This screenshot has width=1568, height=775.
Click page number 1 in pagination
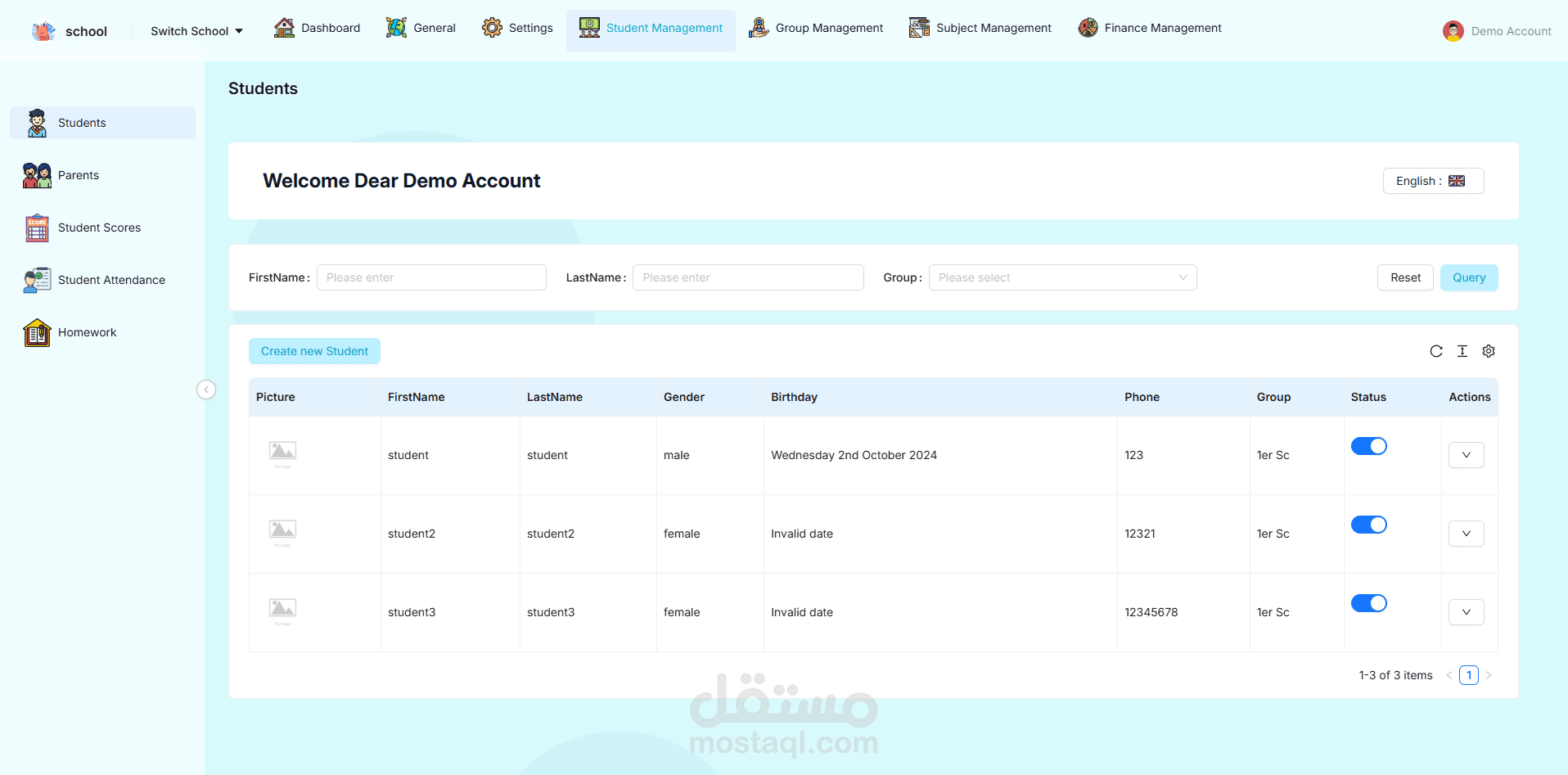tap(1469, 675)
